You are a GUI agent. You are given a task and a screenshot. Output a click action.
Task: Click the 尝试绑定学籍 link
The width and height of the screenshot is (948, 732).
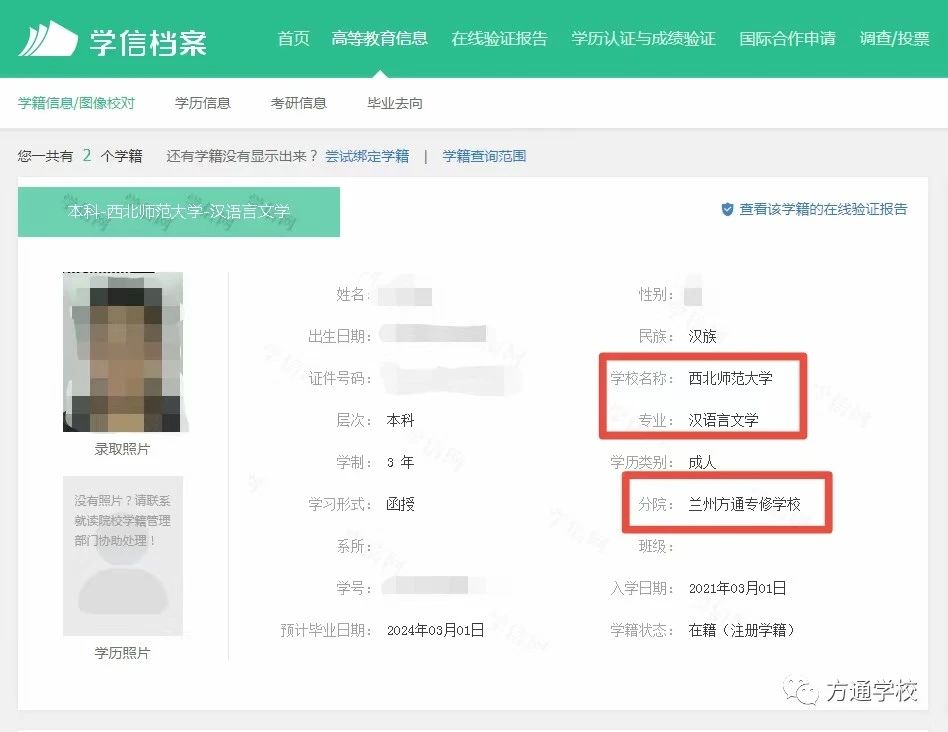pos(367,156)
